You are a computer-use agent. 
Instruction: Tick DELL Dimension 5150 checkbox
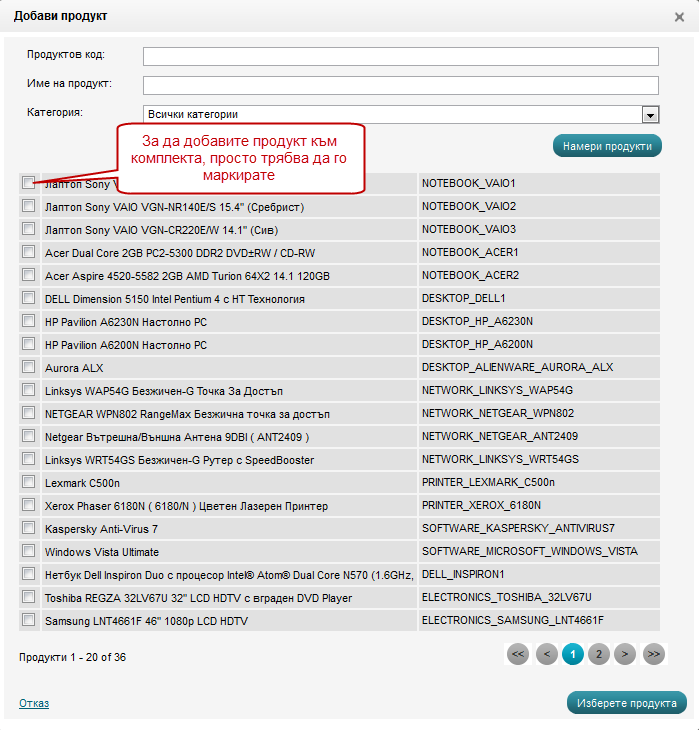(28, 298)
